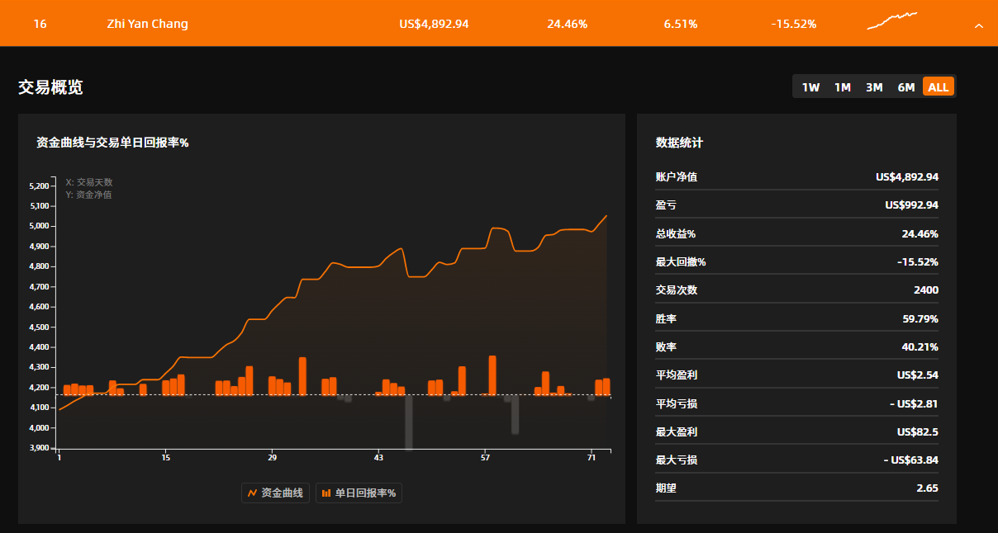The image size is (998, 534).
Task: Open trader name Zhi Yan Chang
Action: pos(147,24)
